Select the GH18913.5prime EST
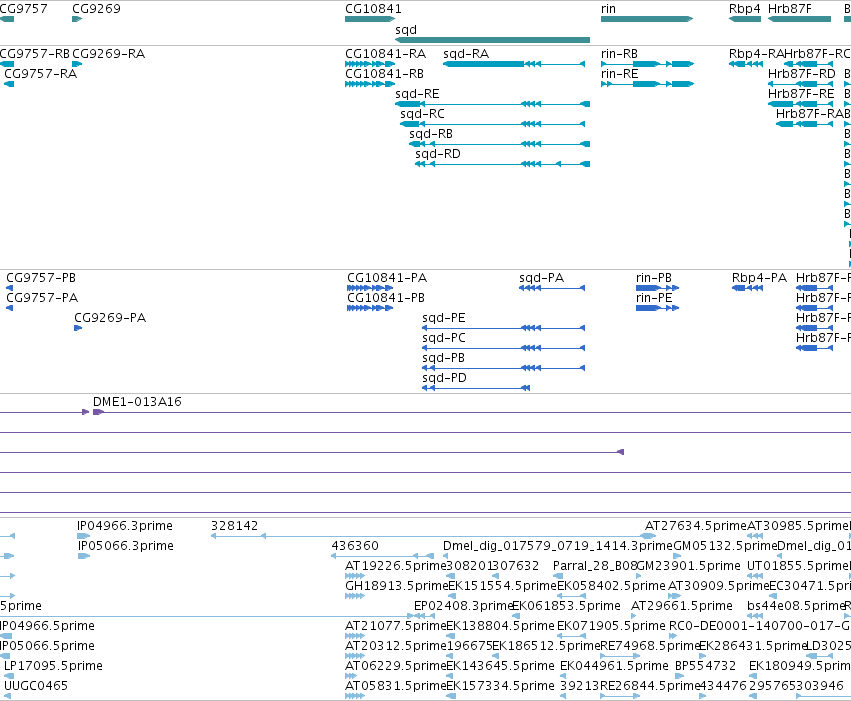The width and height of the screenshot is (851, 701). point(355,596)
